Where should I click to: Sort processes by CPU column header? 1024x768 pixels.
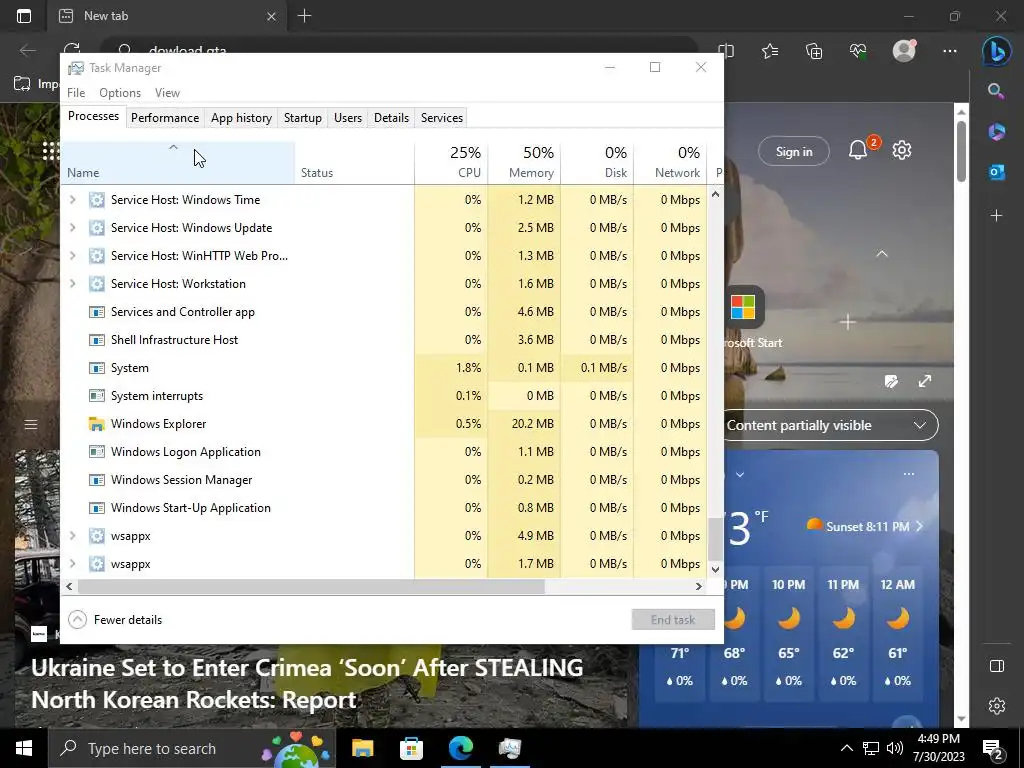pos(451,163)
